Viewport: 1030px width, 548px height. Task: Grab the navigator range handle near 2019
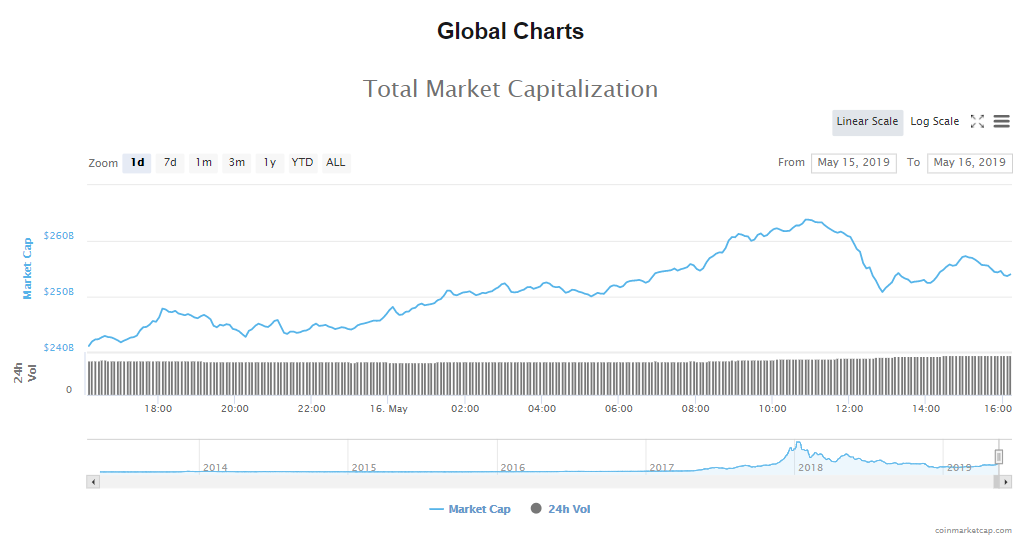[998, 457]
